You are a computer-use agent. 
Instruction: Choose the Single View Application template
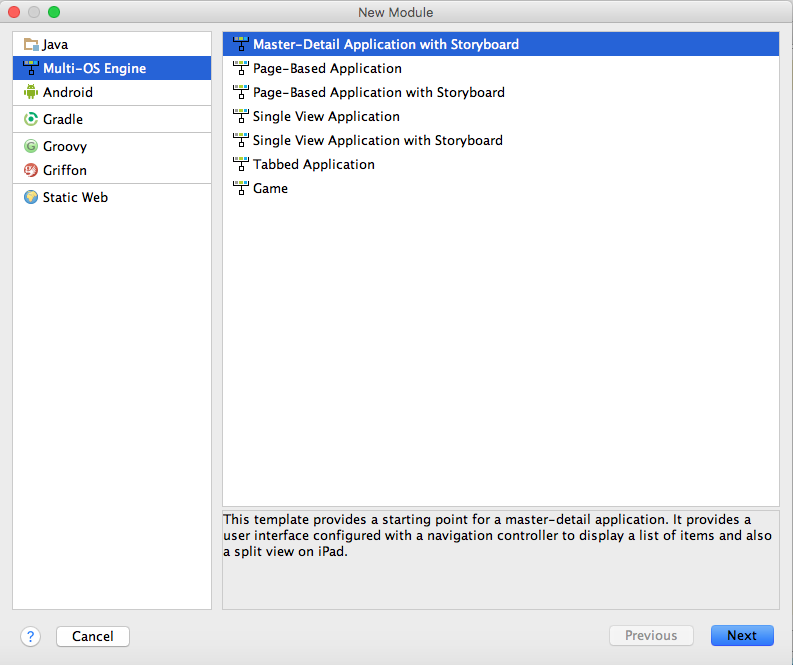tap(501, 116)
